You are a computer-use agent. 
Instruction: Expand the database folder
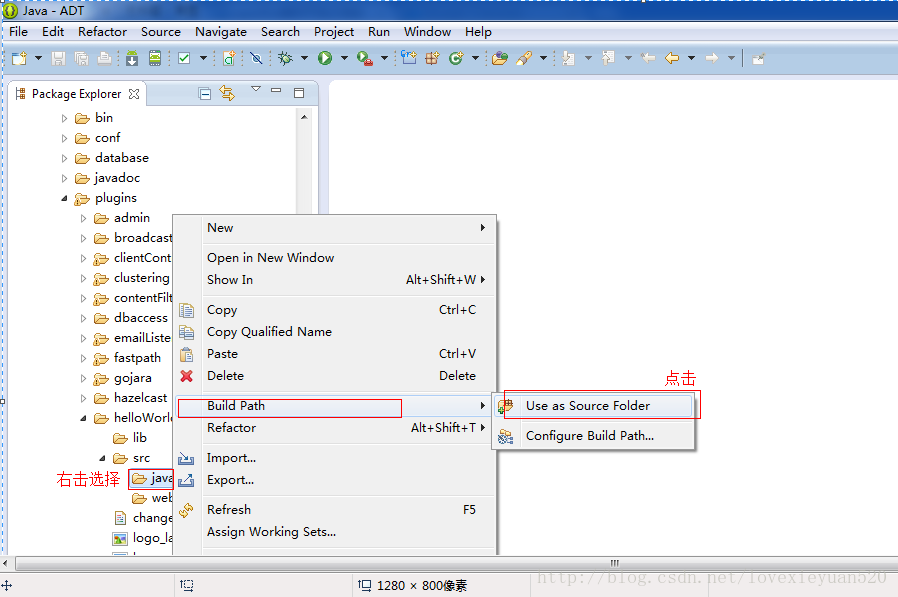(x=64, y=158)
